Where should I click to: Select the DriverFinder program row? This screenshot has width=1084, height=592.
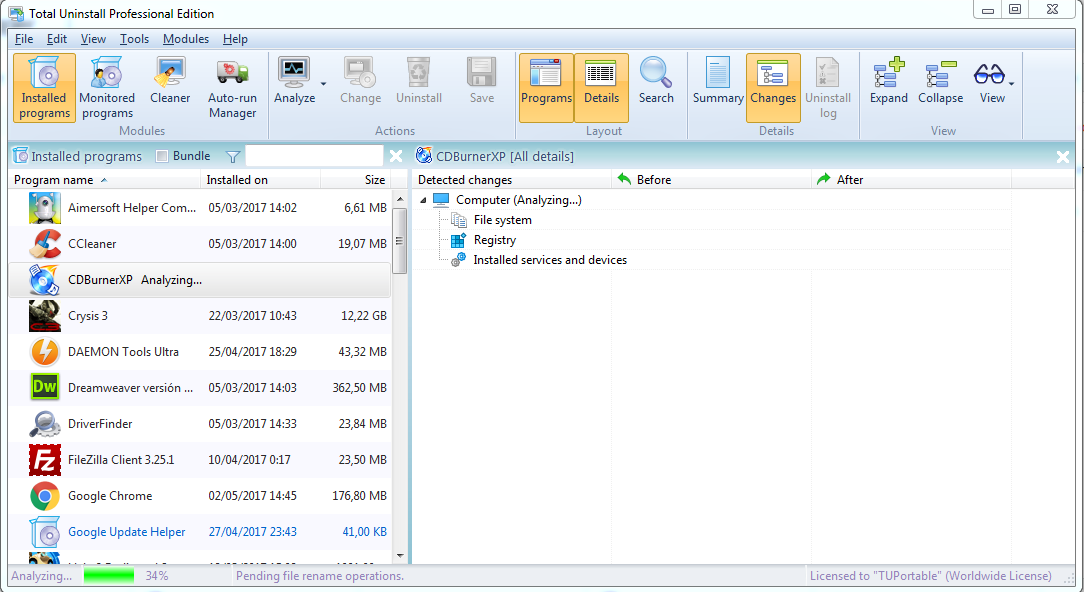pyautogui.click(x=200, y=423)
